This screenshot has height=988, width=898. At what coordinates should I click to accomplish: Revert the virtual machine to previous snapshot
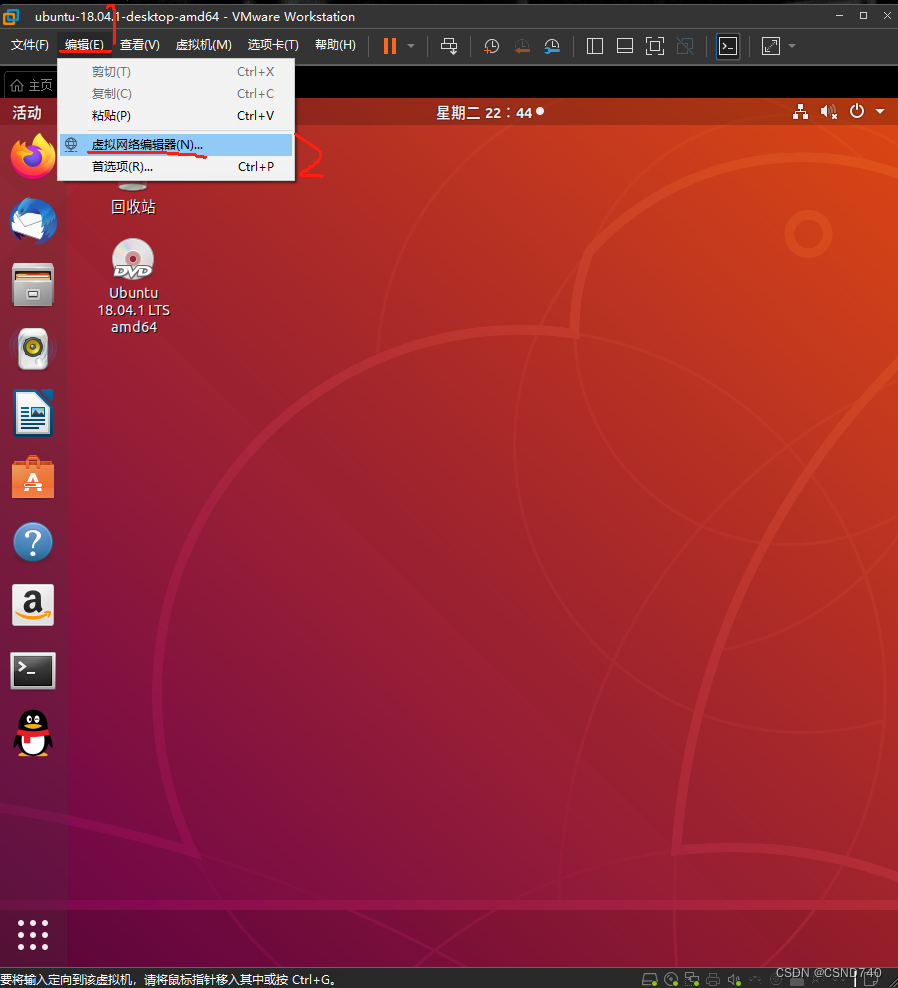tap(522, 46)
